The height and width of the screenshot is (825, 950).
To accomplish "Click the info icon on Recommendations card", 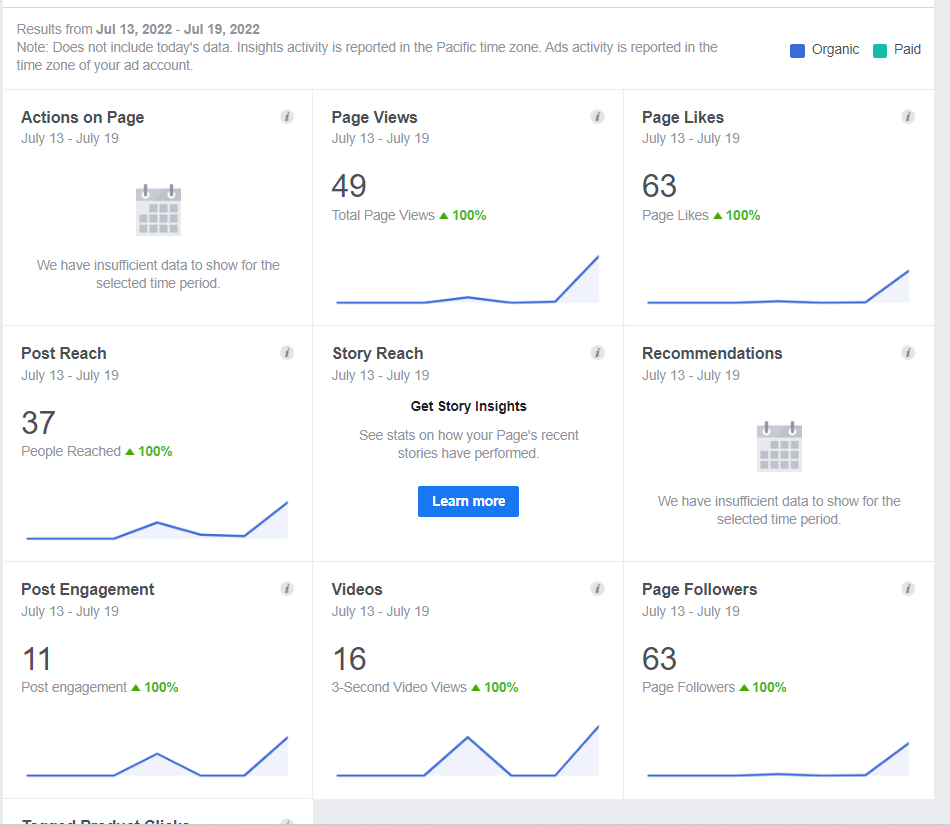I will (x=908, y=353).
